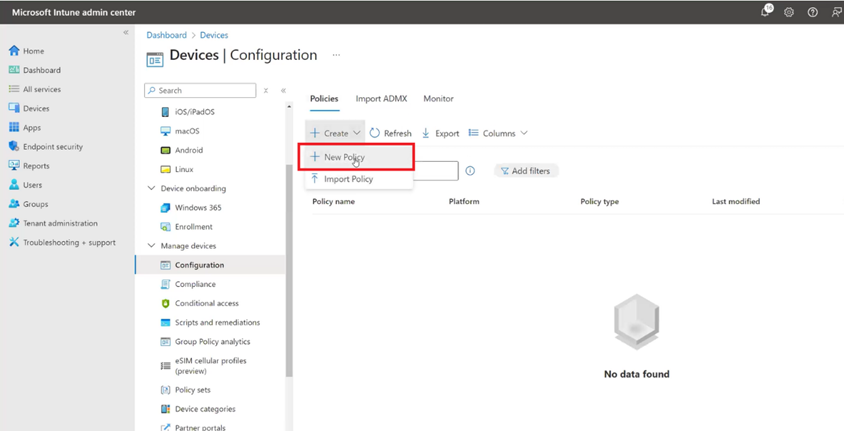This screenshot has height=431, width=844.
Task: Open Endpoint security in left navigation
Action: coord(52,147)
